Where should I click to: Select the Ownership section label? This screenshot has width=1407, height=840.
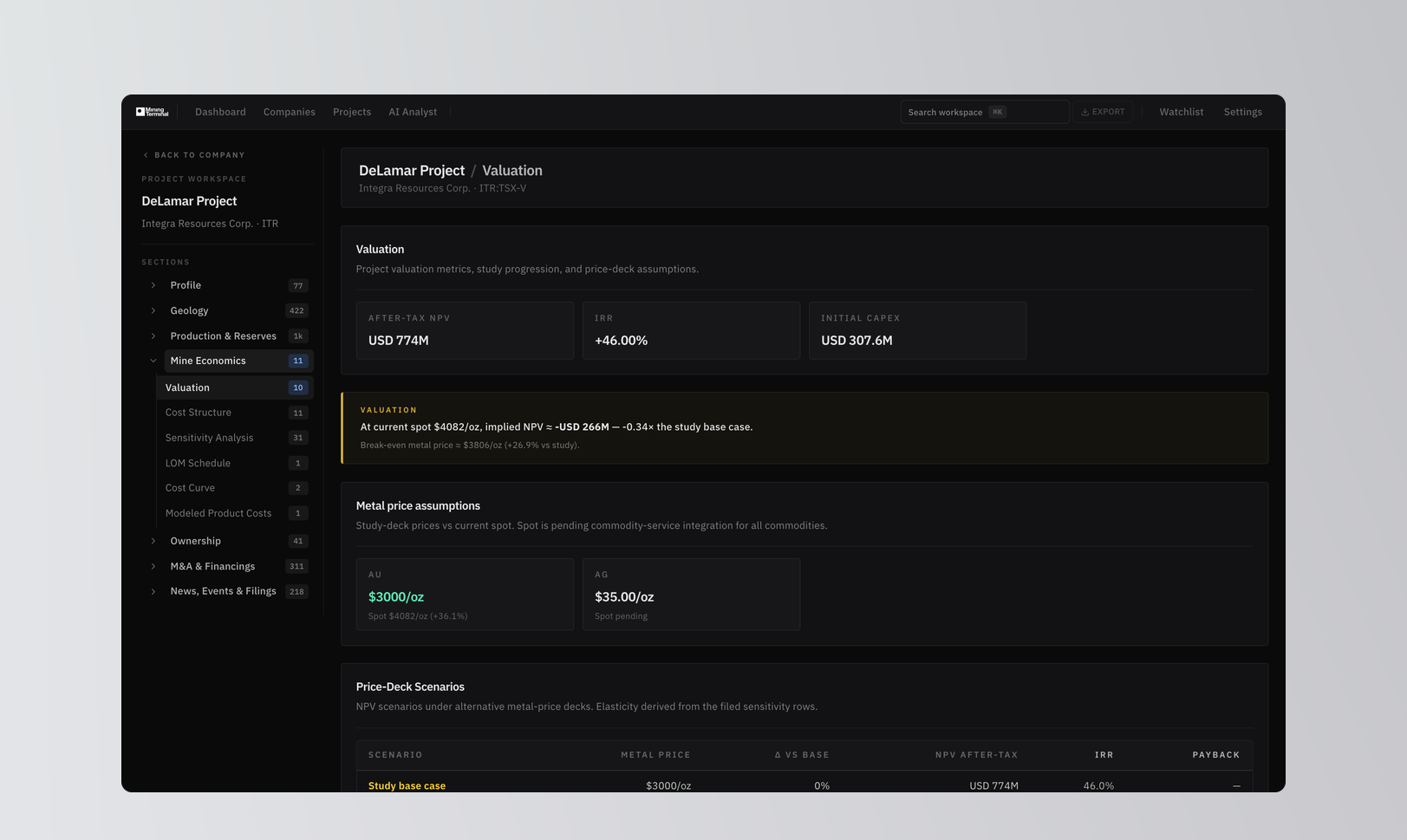[x=195, y=541]
